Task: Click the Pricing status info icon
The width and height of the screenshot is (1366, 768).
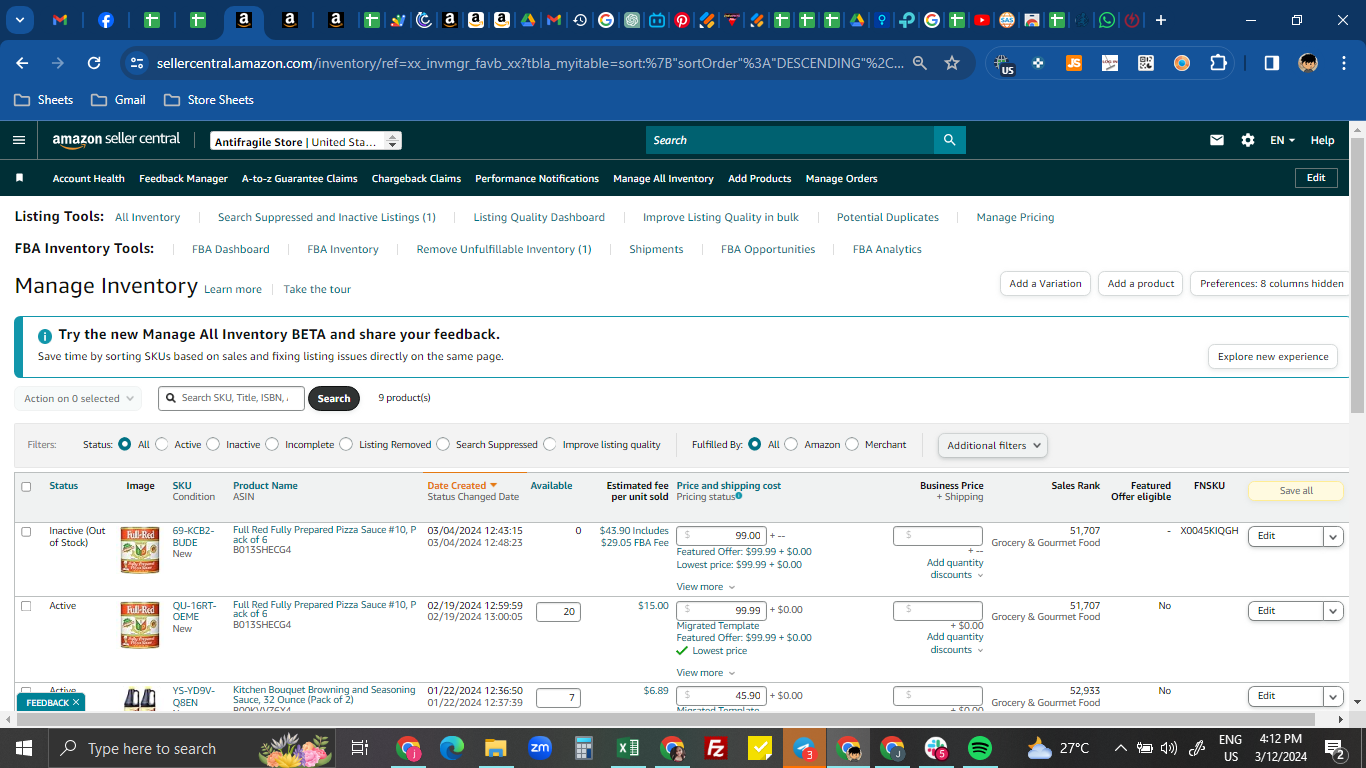Action: [x=739, y=496]
